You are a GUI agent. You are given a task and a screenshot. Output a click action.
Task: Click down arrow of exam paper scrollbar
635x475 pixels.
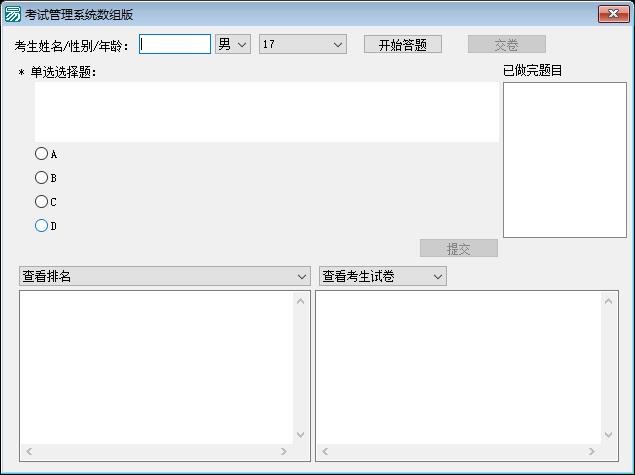(608, 435)
